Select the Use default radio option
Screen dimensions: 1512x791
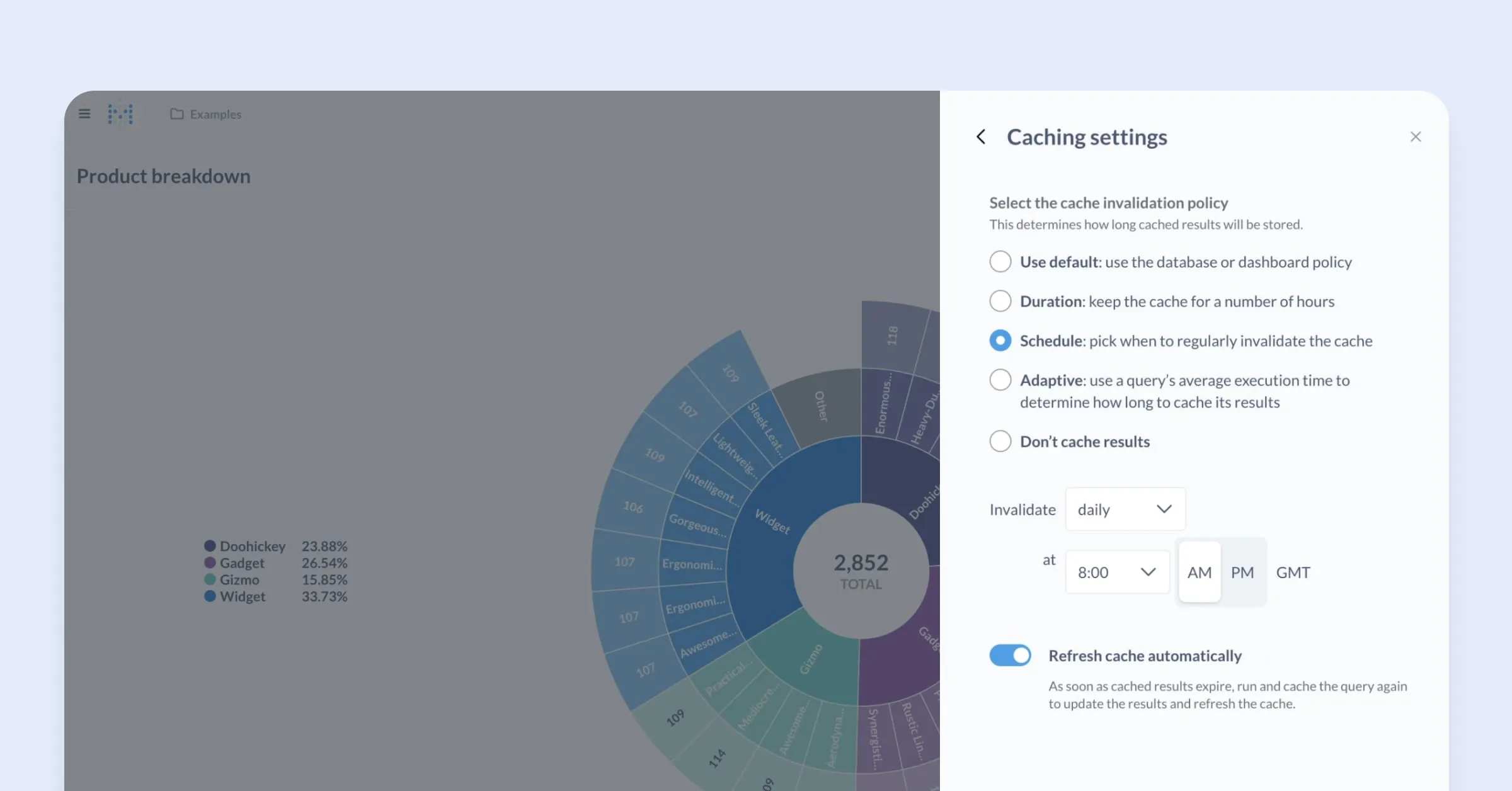point(1000,261)
